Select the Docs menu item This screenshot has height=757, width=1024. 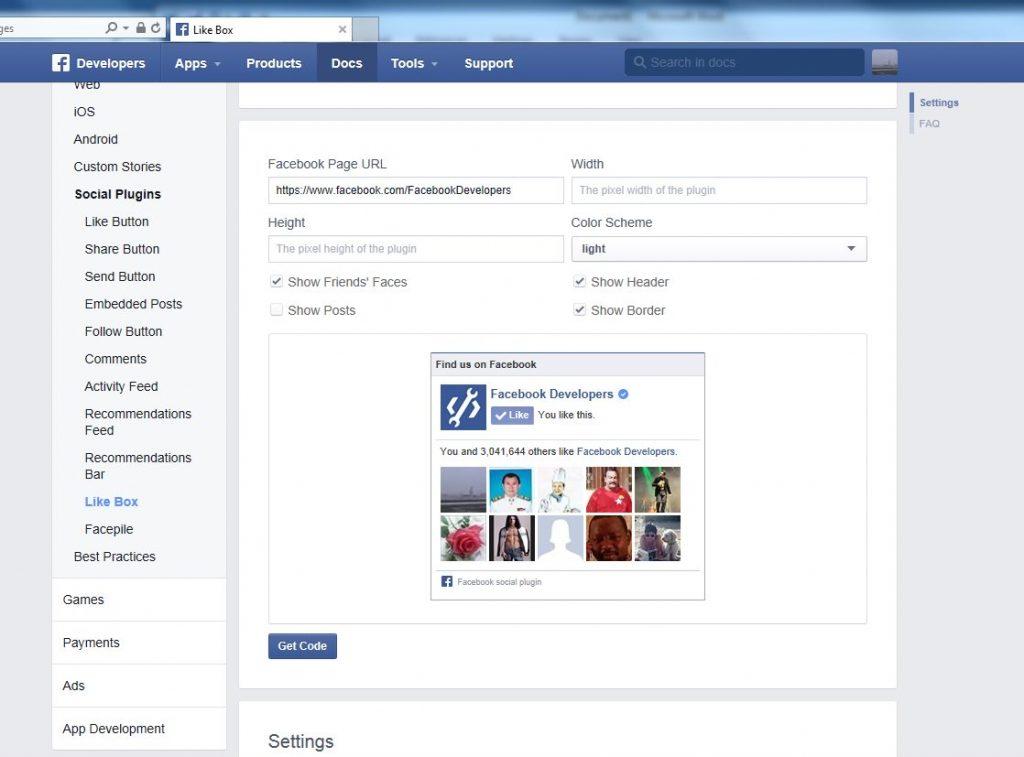pos(346,62)
